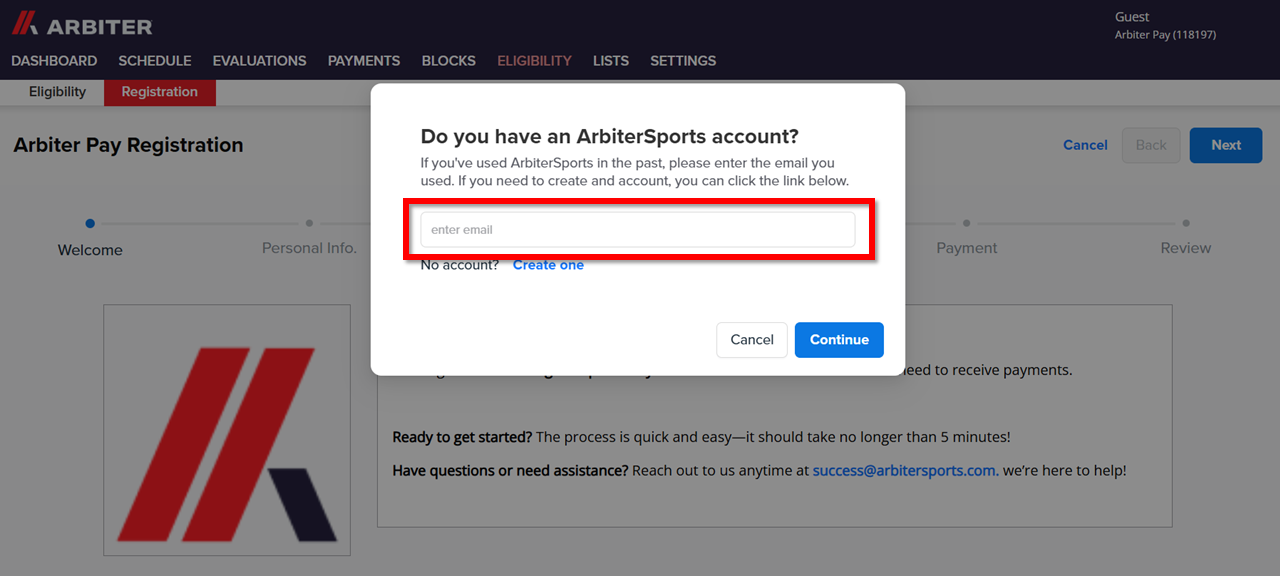Screen dimensions: 1280x576
Task: Click the Cancel link beside Back
Action: click(x=1085, y=145)
